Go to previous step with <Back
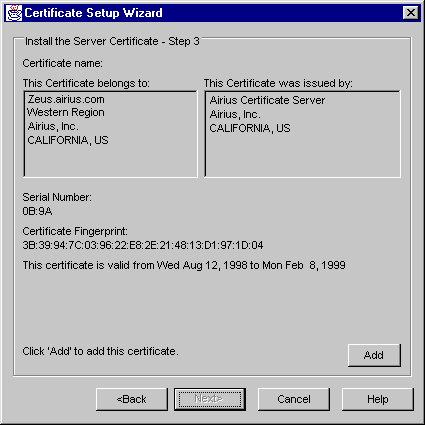Image resolution: width=425 pixels, height=425 pixels. [132, 399]
